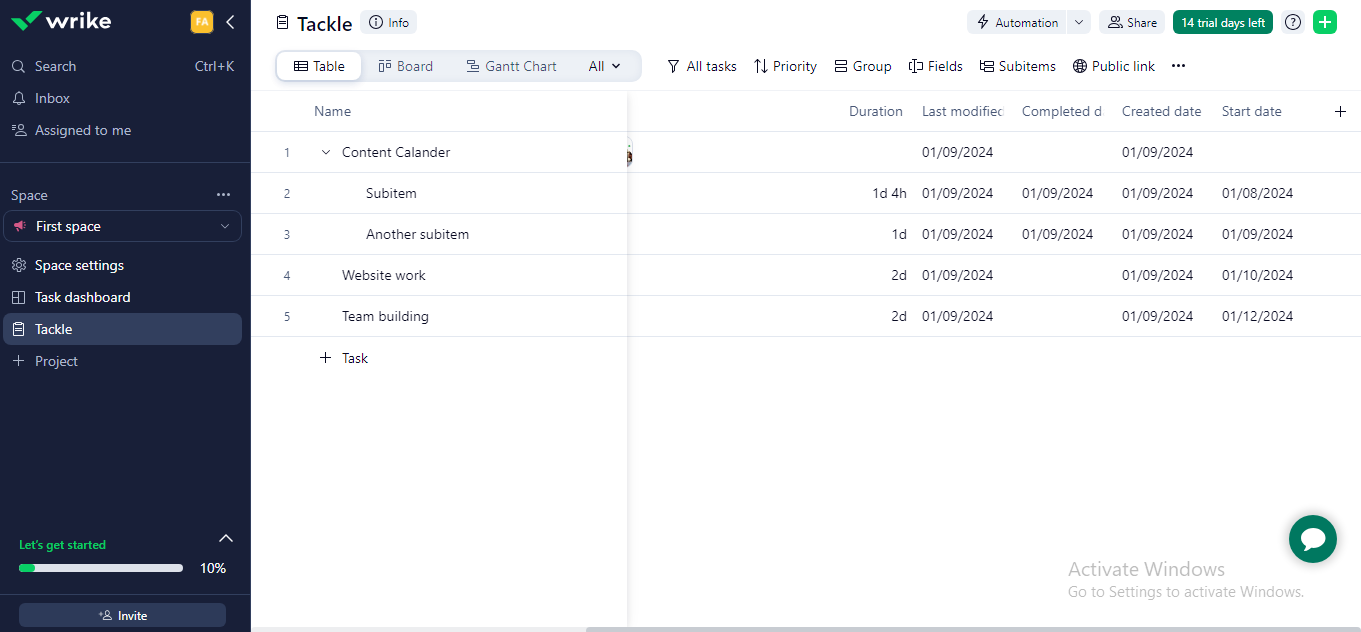Viewport: 1361px width, 632px height.
Task: Click the onboarding progress bar
Action: (100, 567)
